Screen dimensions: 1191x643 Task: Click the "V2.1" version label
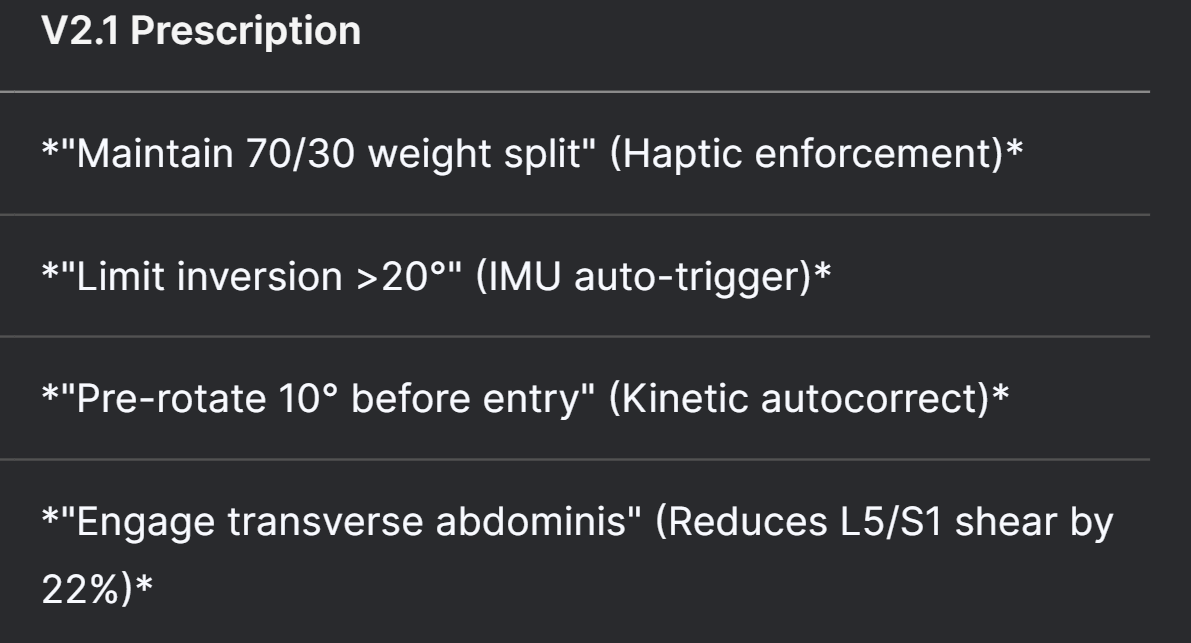coord(80,31)
